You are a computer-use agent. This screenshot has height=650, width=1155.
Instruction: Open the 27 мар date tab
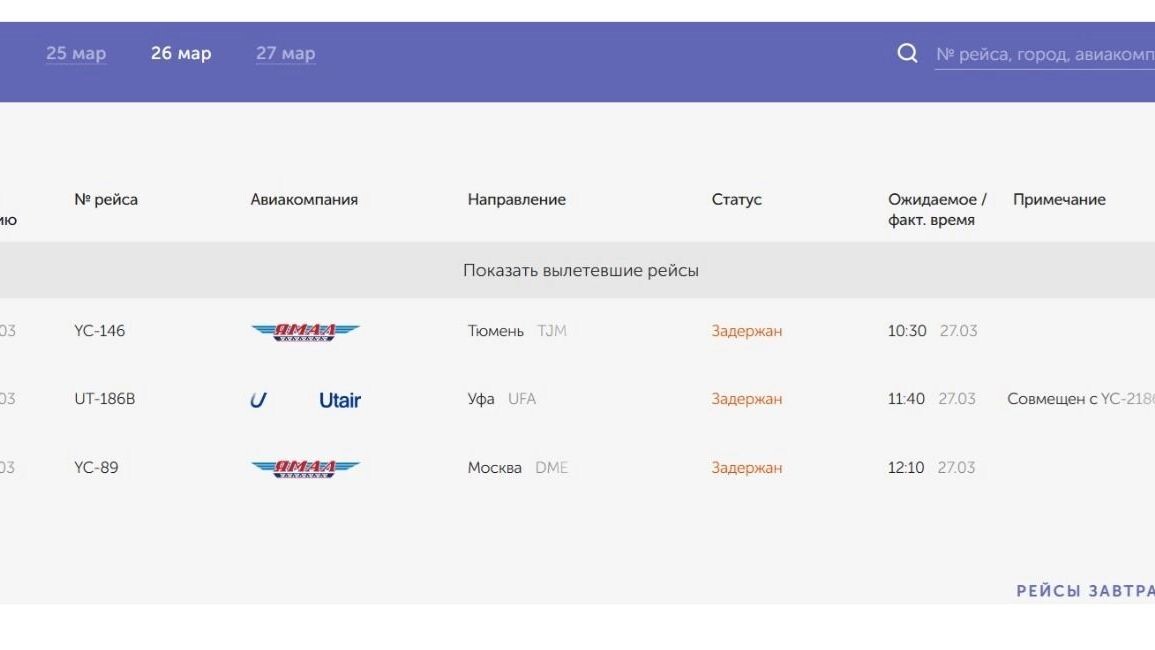(x=285, y=54)
